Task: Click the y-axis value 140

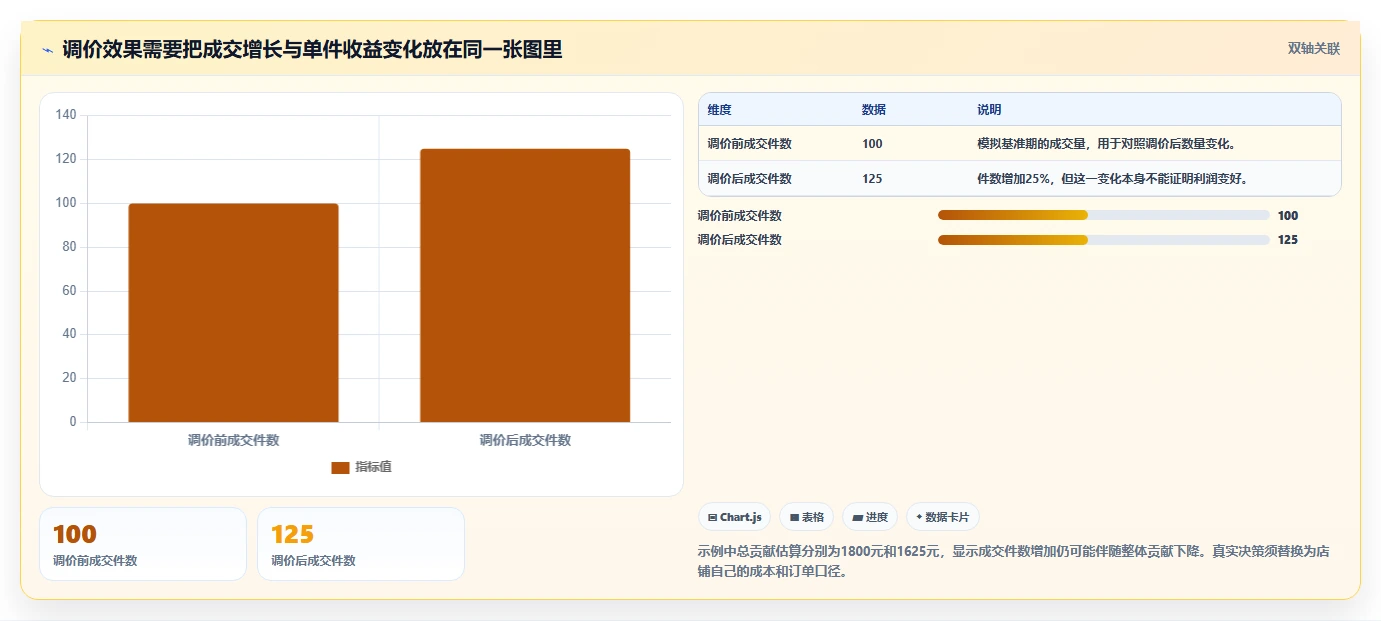Action: (x=66, y=115)
